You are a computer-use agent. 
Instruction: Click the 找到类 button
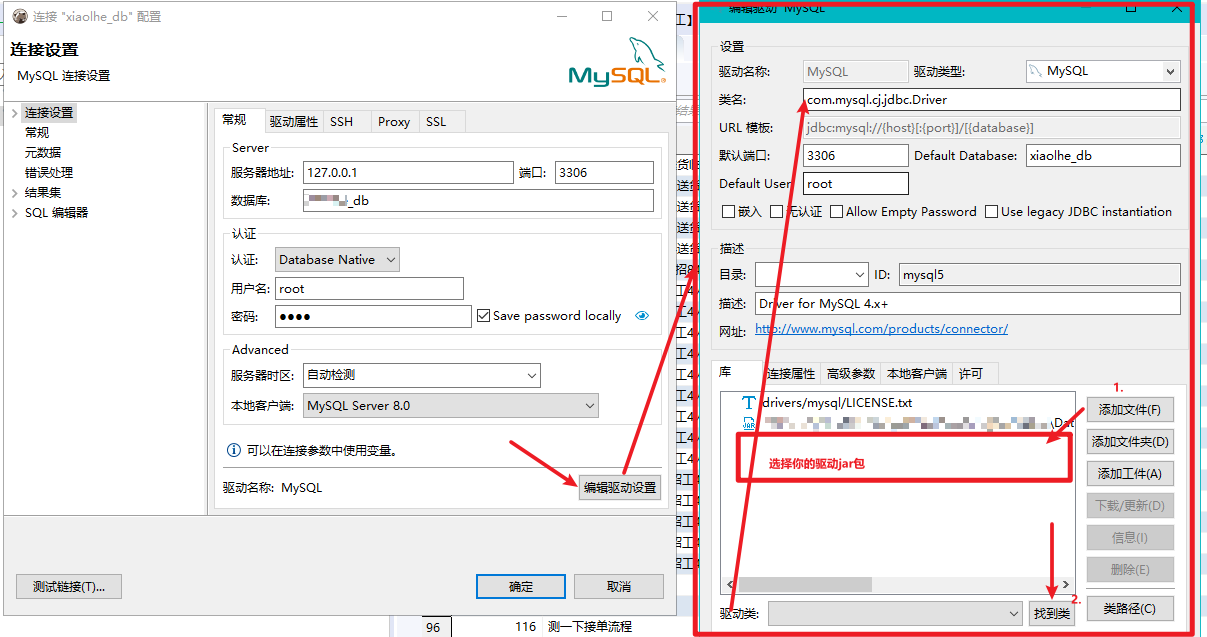(x=1052, y=613)
